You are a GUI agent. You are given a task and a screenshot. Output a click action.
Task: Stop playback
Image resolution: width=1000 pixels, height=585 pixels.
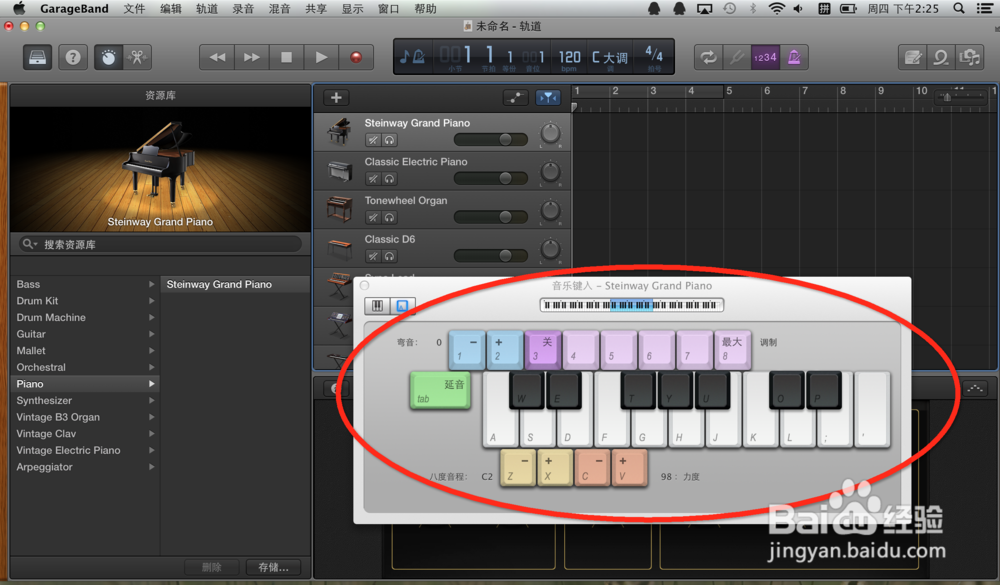pos(286,57)
